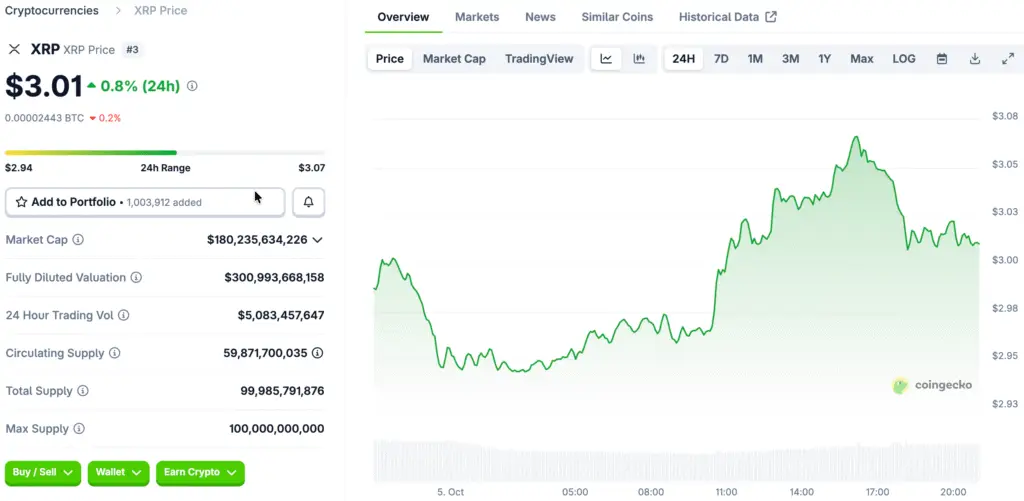Select the 7D time range
Viewport: 1024px width, 501px height.
(720, 59)
